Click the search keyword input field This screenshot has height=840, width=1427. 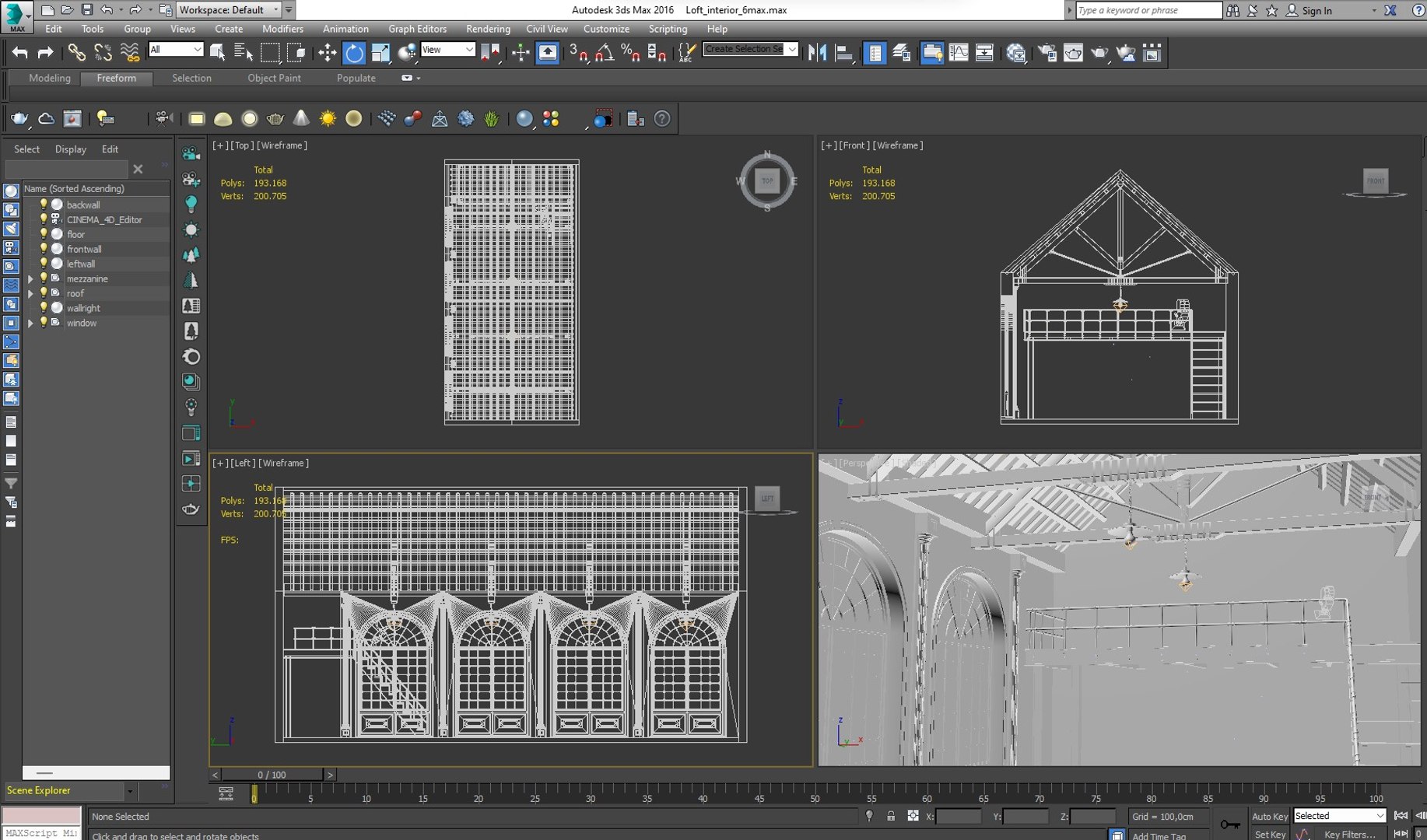click(1148, 10)
